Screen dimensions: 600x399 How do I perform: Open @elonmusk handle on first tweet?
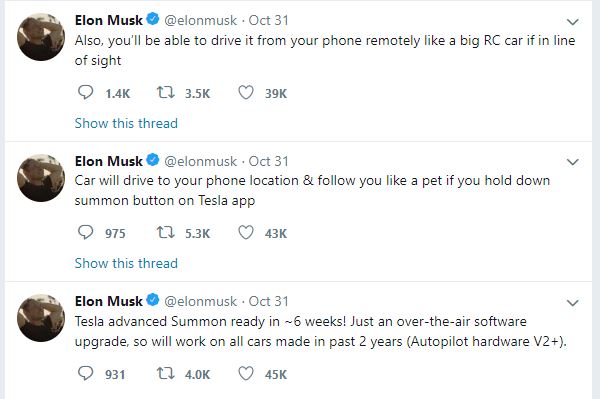(201, 20)
